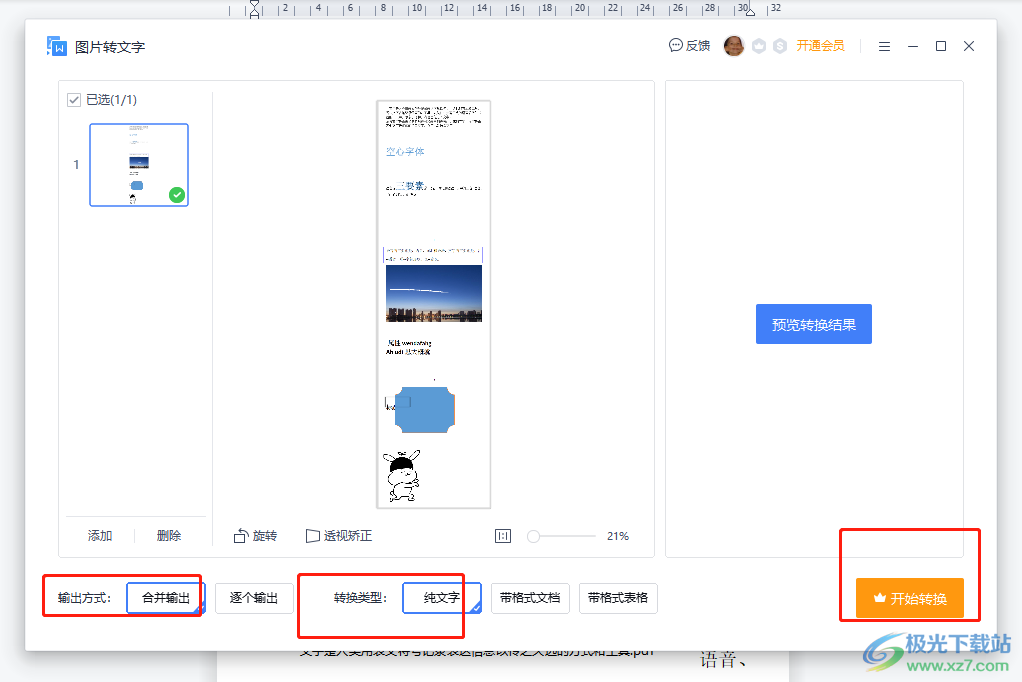Click the orange 开始转换 button
This screenshot has width=1022, height=682.
click(x=910, y=598)
